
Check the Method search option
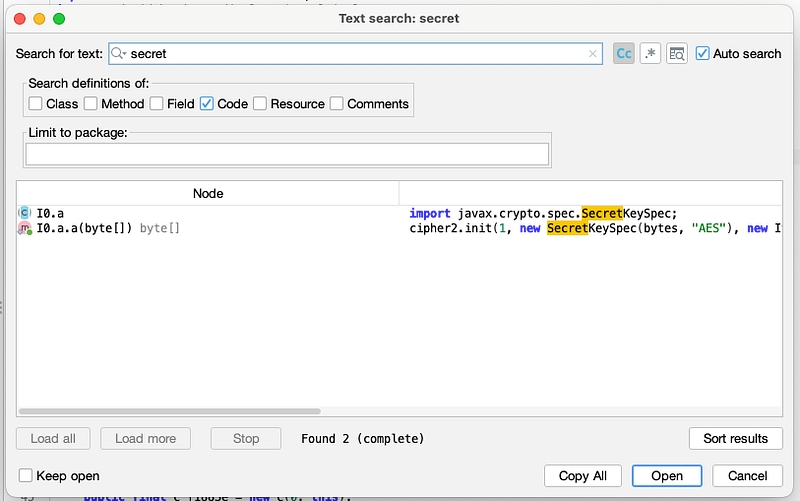tap(91, 103)
